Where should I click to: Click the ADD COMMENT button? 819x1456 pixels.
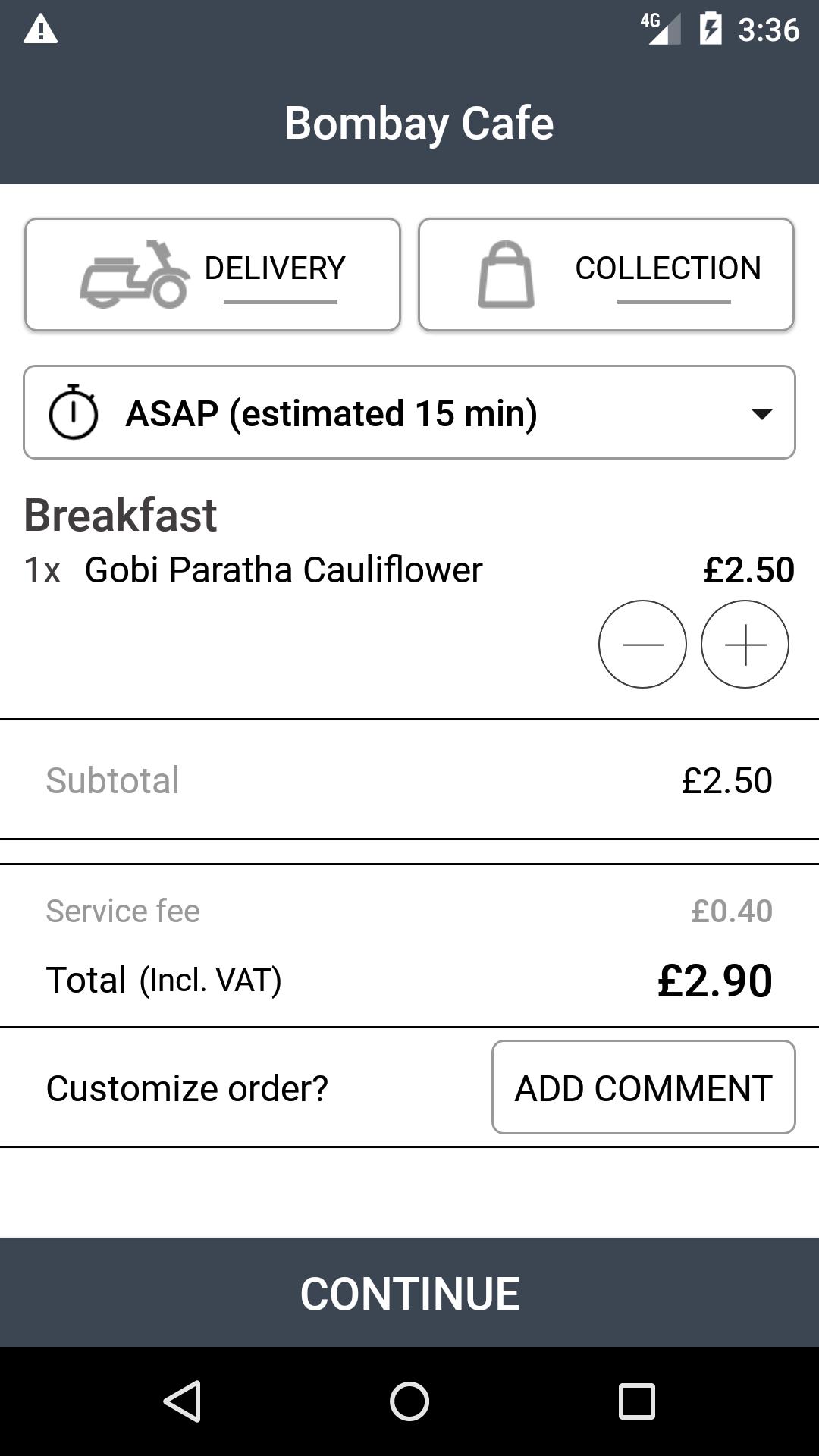pos(643,1087)
